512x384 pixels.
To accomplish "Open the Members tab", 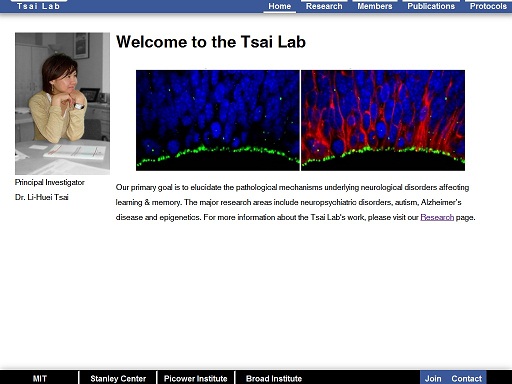I will pos(375,6).
